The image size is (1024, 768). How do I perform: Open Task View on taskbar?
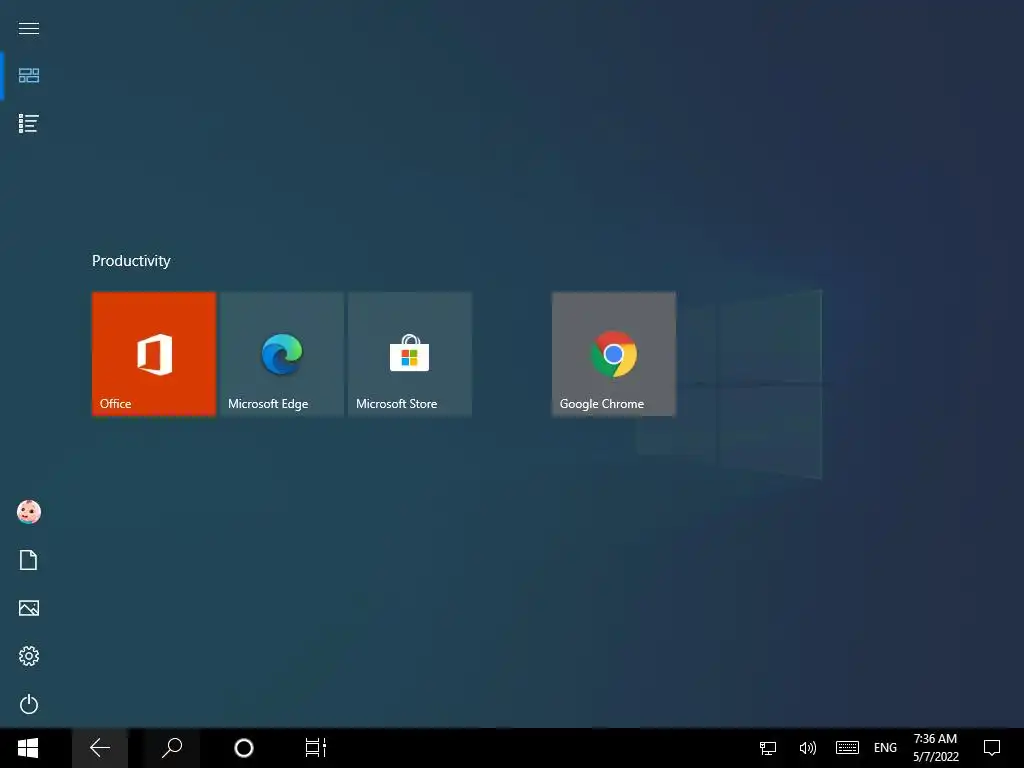(x=315, y=748)
